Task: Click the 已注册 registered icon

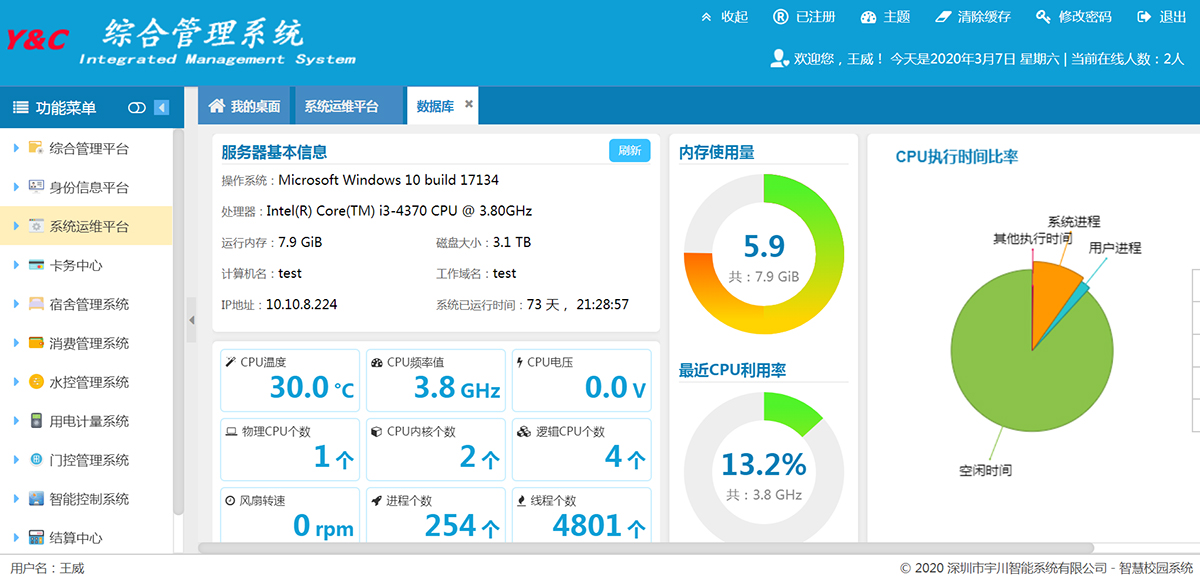Action: 781,17
